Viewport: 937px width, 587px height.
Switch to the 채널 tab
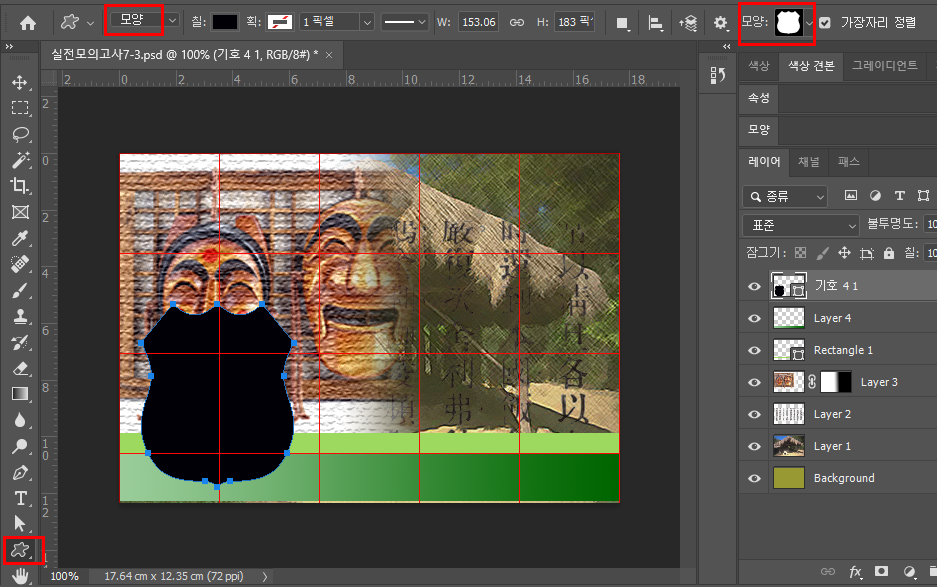tap(808, 161)
